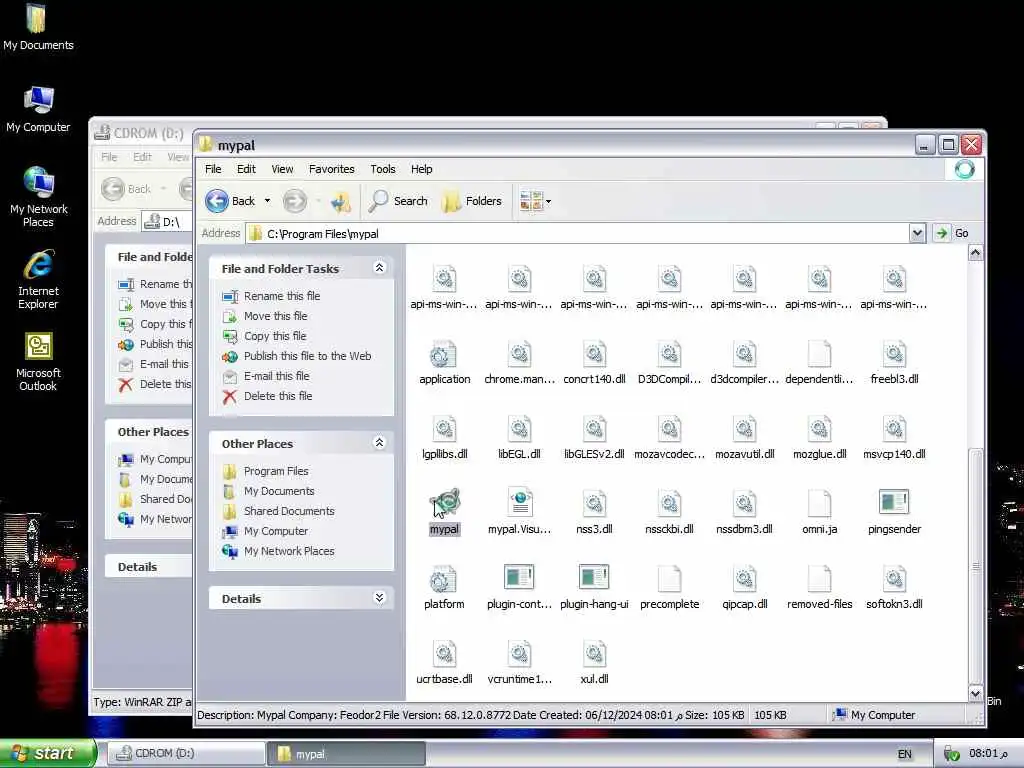Expand the Details panel
The height and width of the screenshot is (768, 1024).
click(x=379, y=598)
